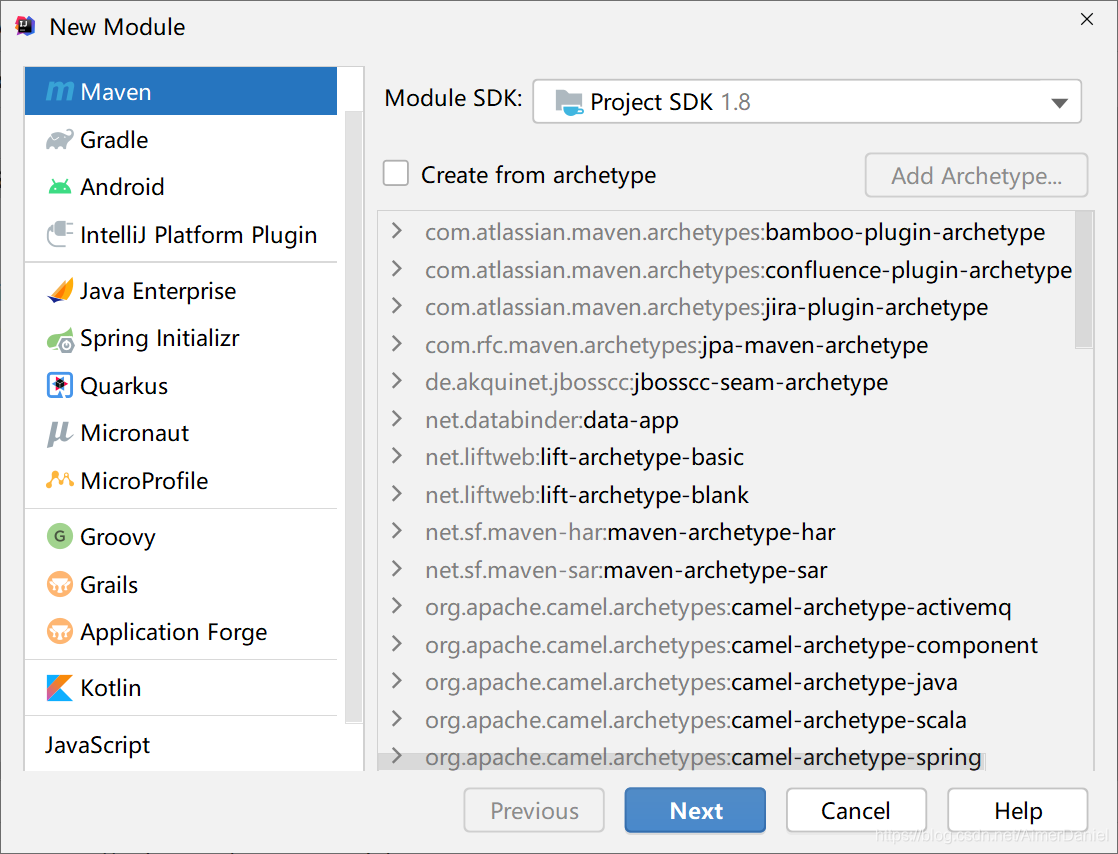Expand jbosscc-seam-archetype chevron
The image size is (1118, 854).
(x=397, y=381)
